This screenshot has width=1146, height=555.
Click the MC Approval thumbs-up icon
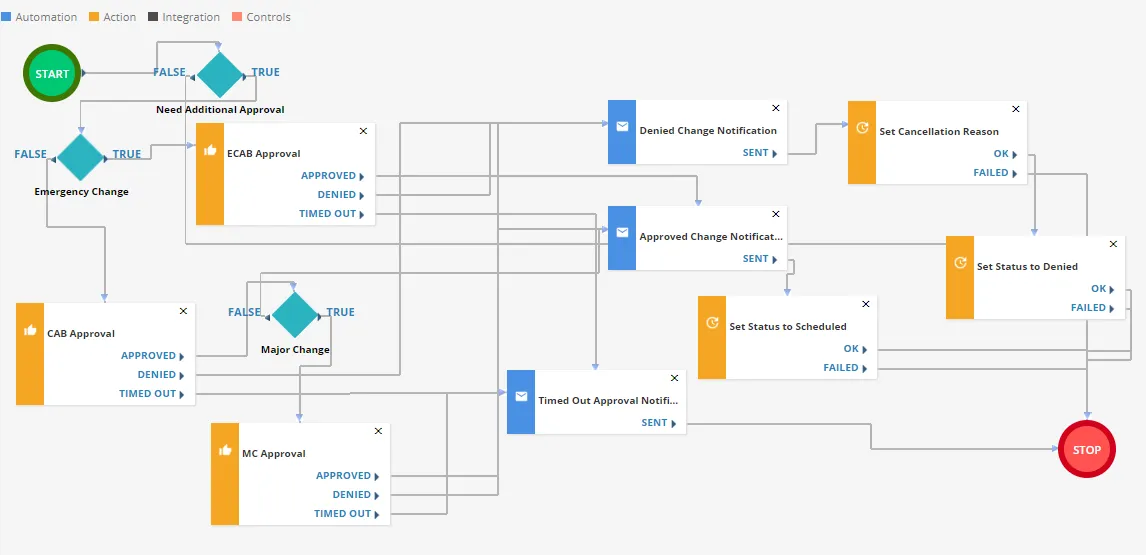(225, 450)
